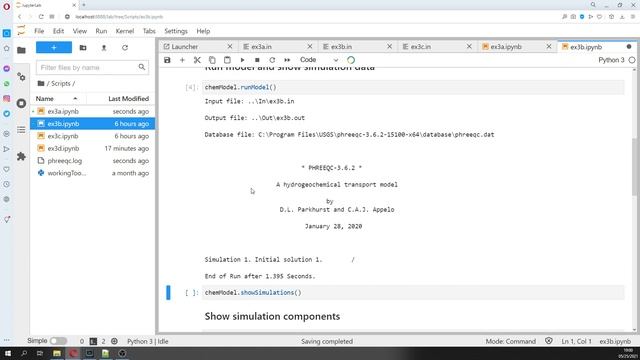Restart kernel and run all cells icon
640x360 pixels.
(287, 60)
